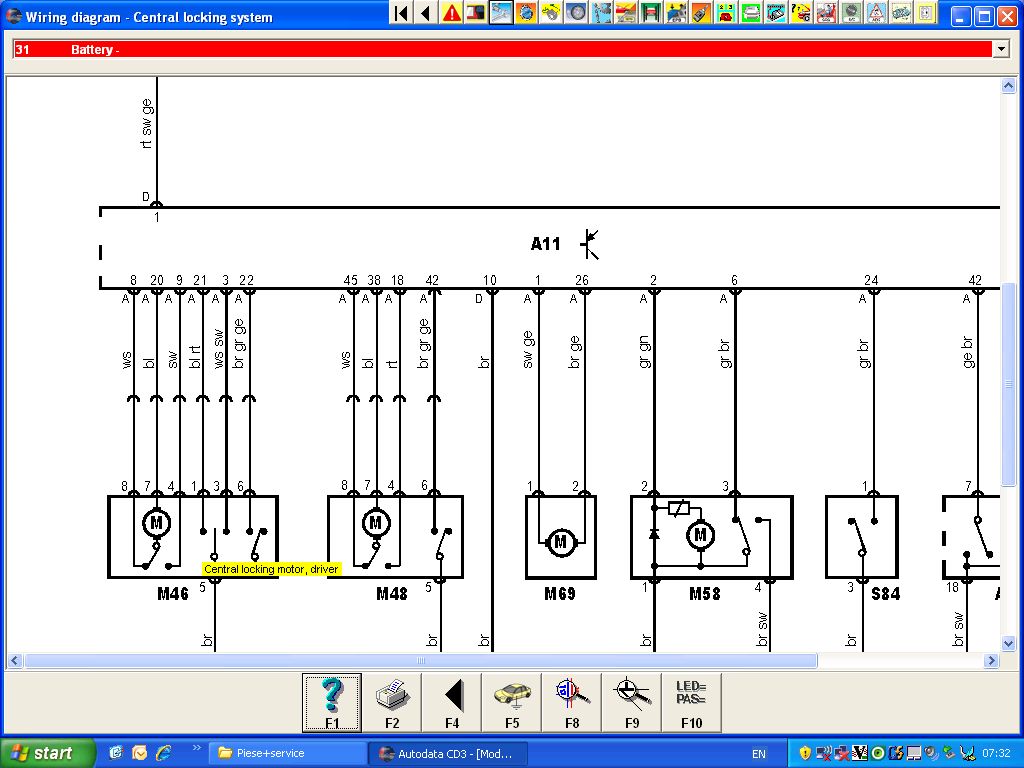Screen dimensions: 1024x768
Task: Click the previous page arrow in top toolbar
Action: (x=426, y=13)
